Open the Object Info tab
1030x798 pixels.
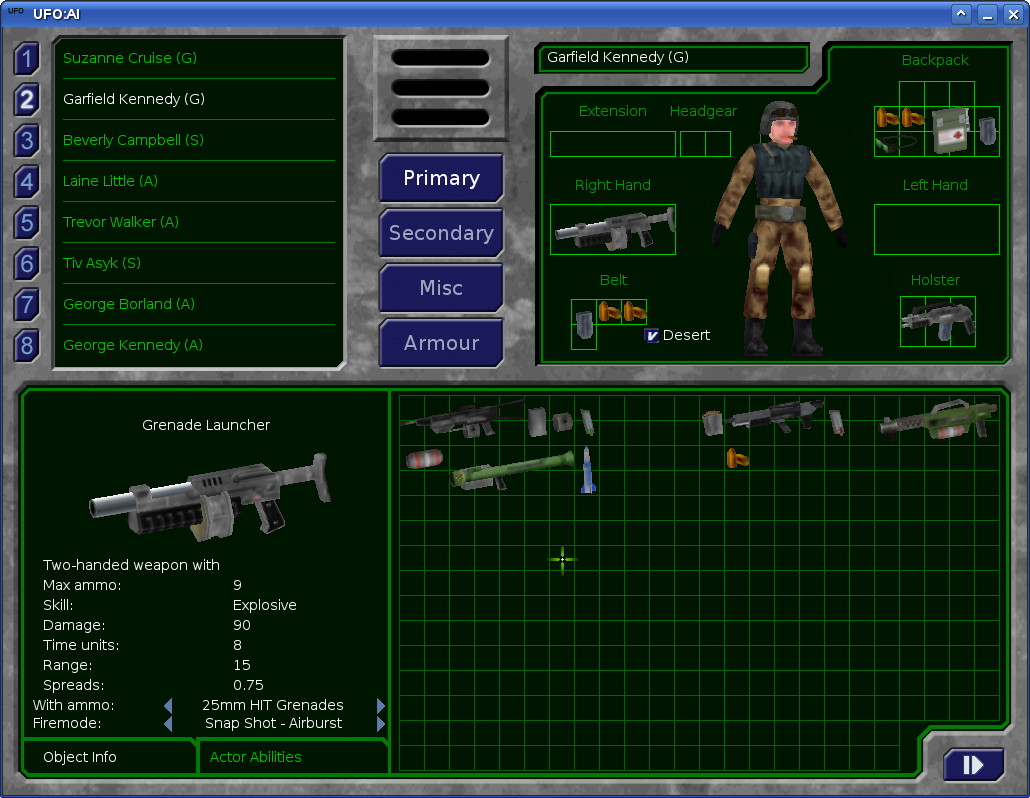click(110, 757)
